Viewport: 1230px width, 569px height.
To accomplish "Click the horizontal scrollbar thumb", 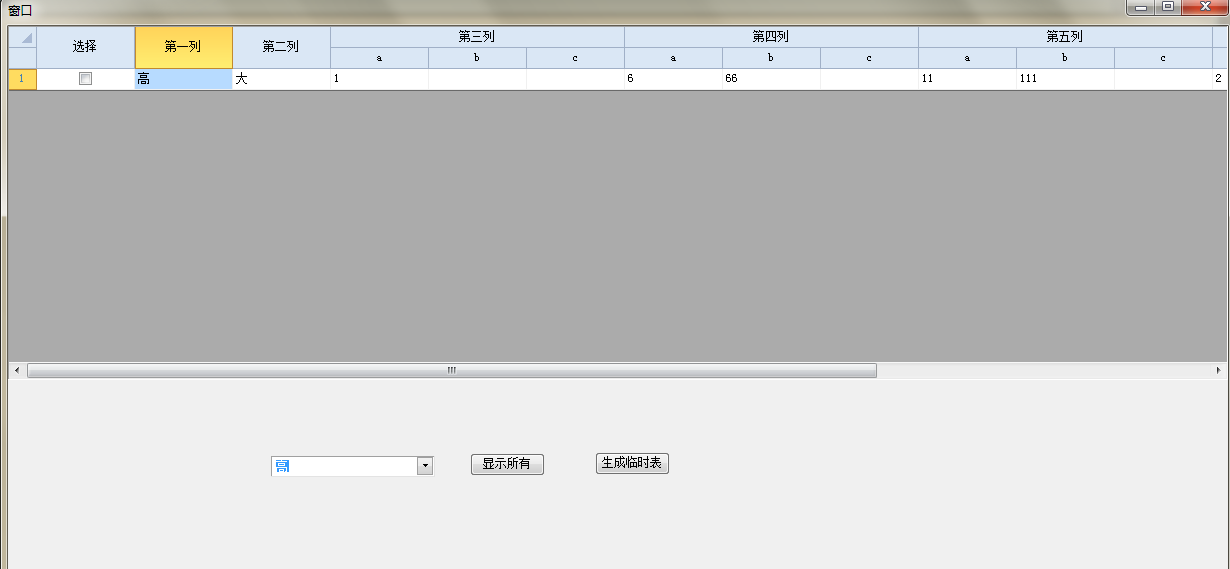I will (x=451, y=370).
